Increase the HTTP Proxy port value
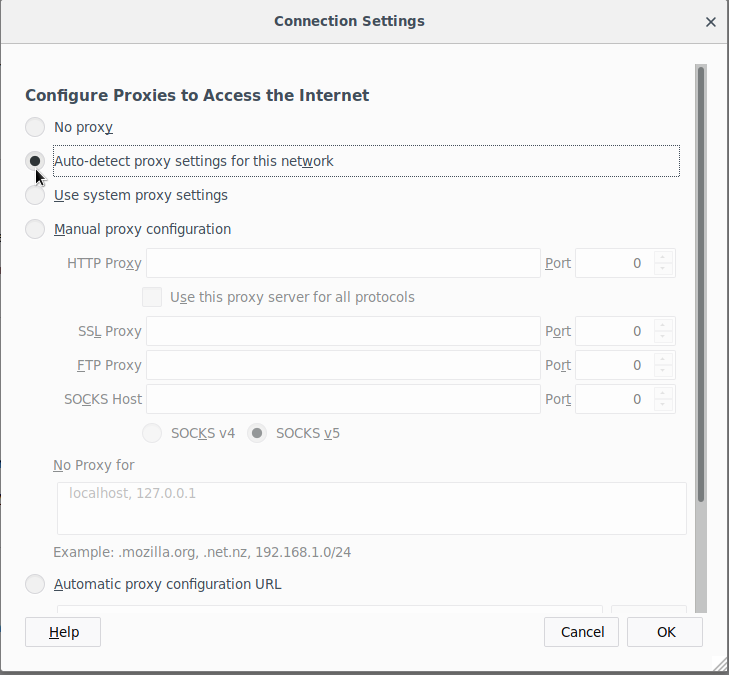The image size is (729, 675). [664, 257]
